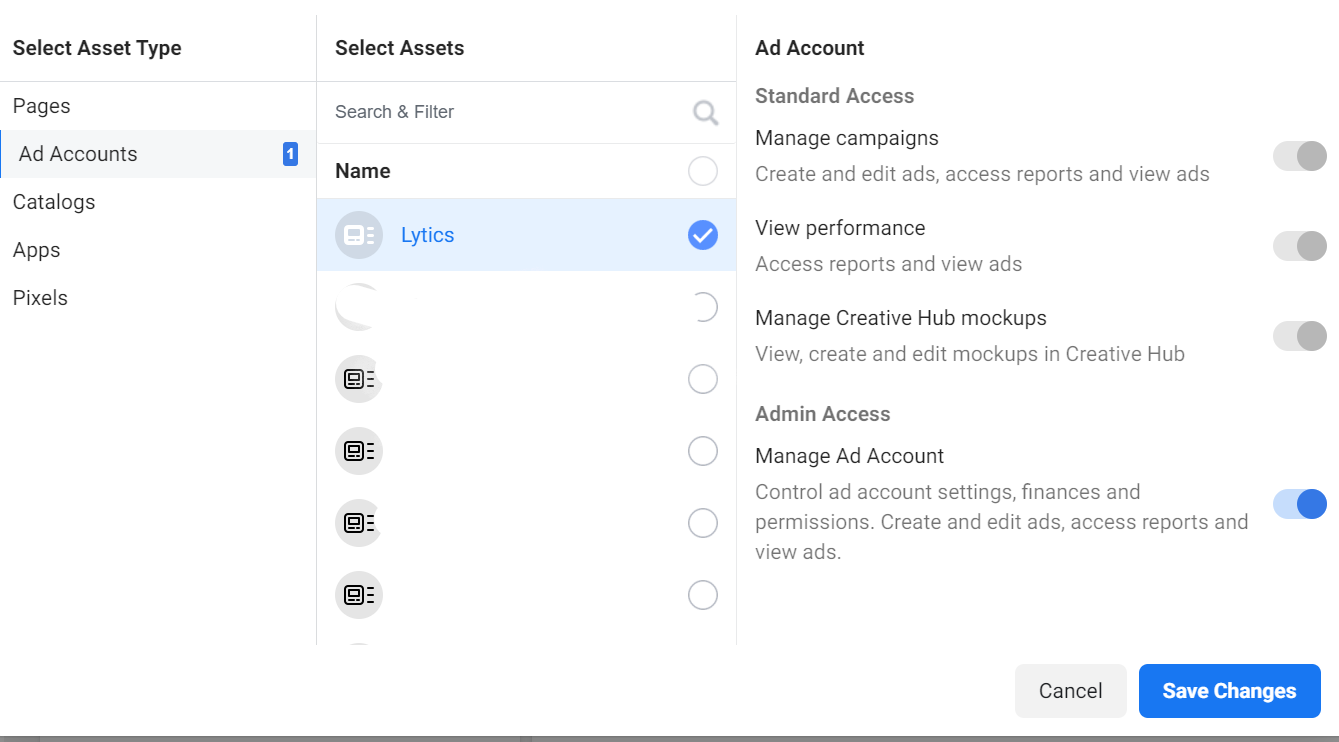Click the Save Changes button
The image size is (1339, 742).
[1230, 691]
